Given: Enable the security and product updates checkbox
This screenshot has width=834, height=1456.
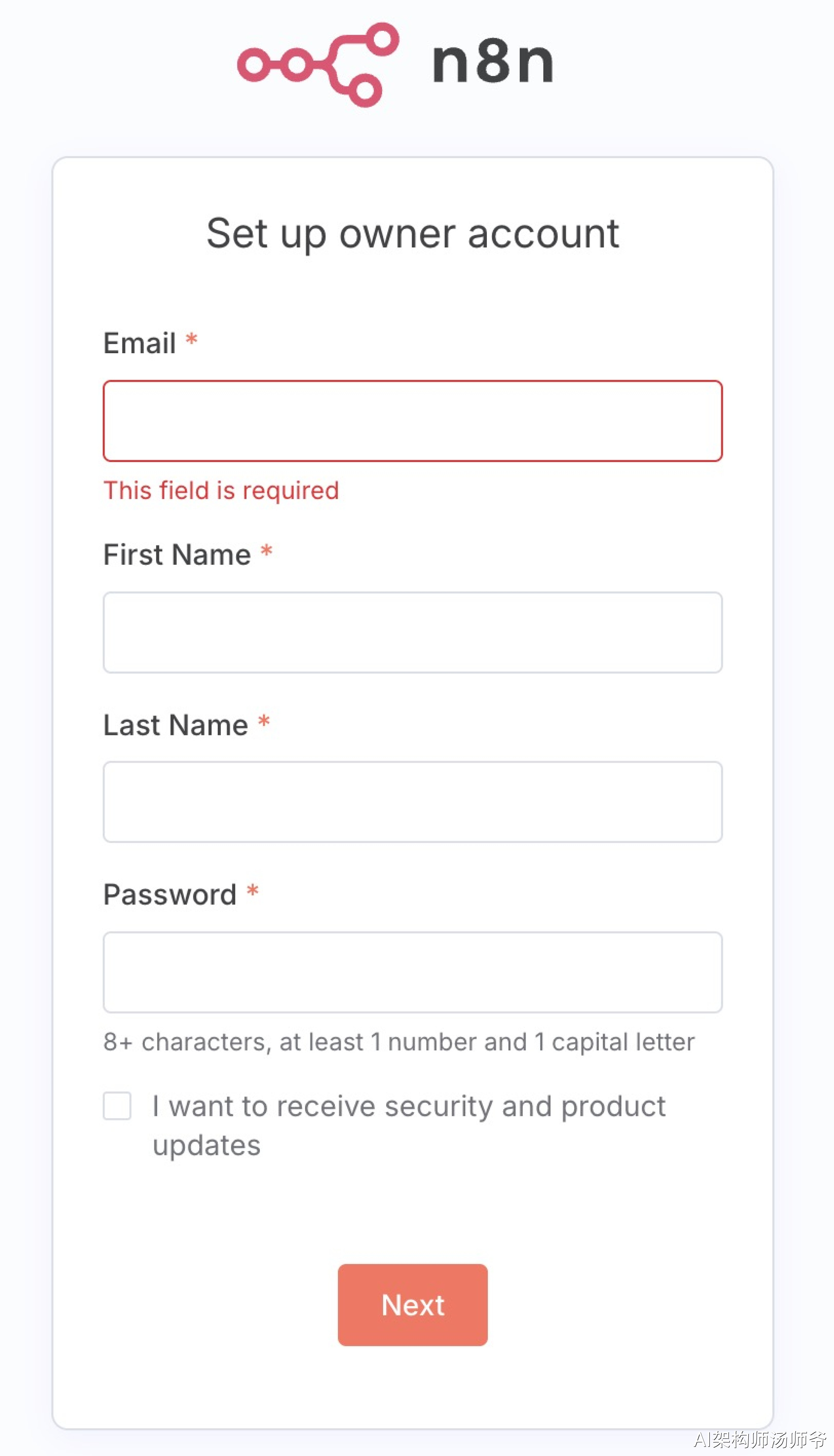Looking at the screenshot, I should [117, 1106].
